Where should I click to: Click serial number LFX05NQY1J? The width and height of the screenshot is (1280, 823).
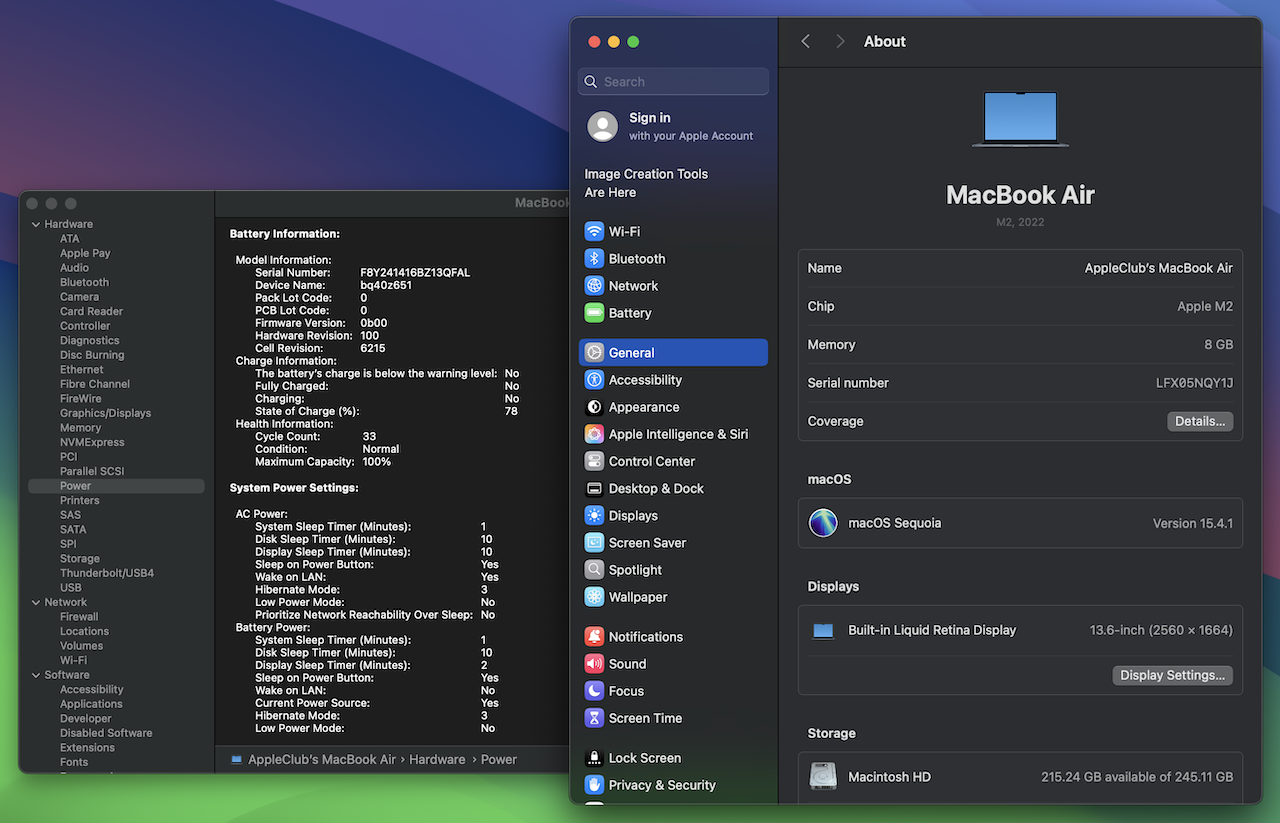[x=1194, y=383]
